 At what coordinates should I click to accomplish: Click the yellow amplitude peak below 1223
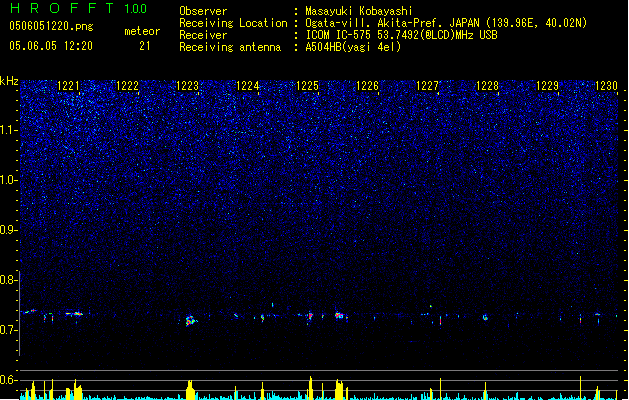click(191, 390)
